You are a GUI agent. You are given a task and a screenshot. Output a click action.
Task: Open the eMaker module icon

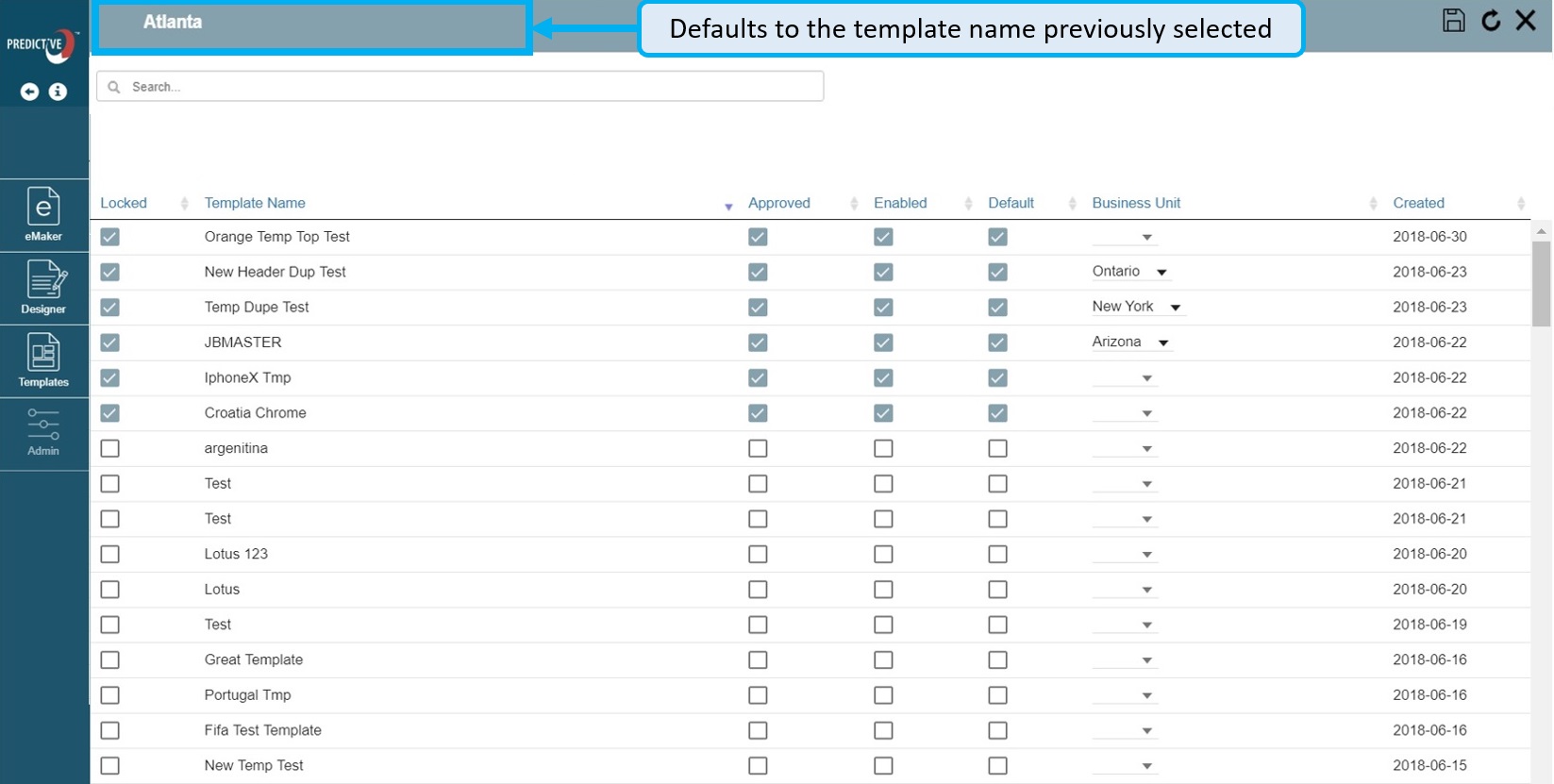tap(43, 214)
